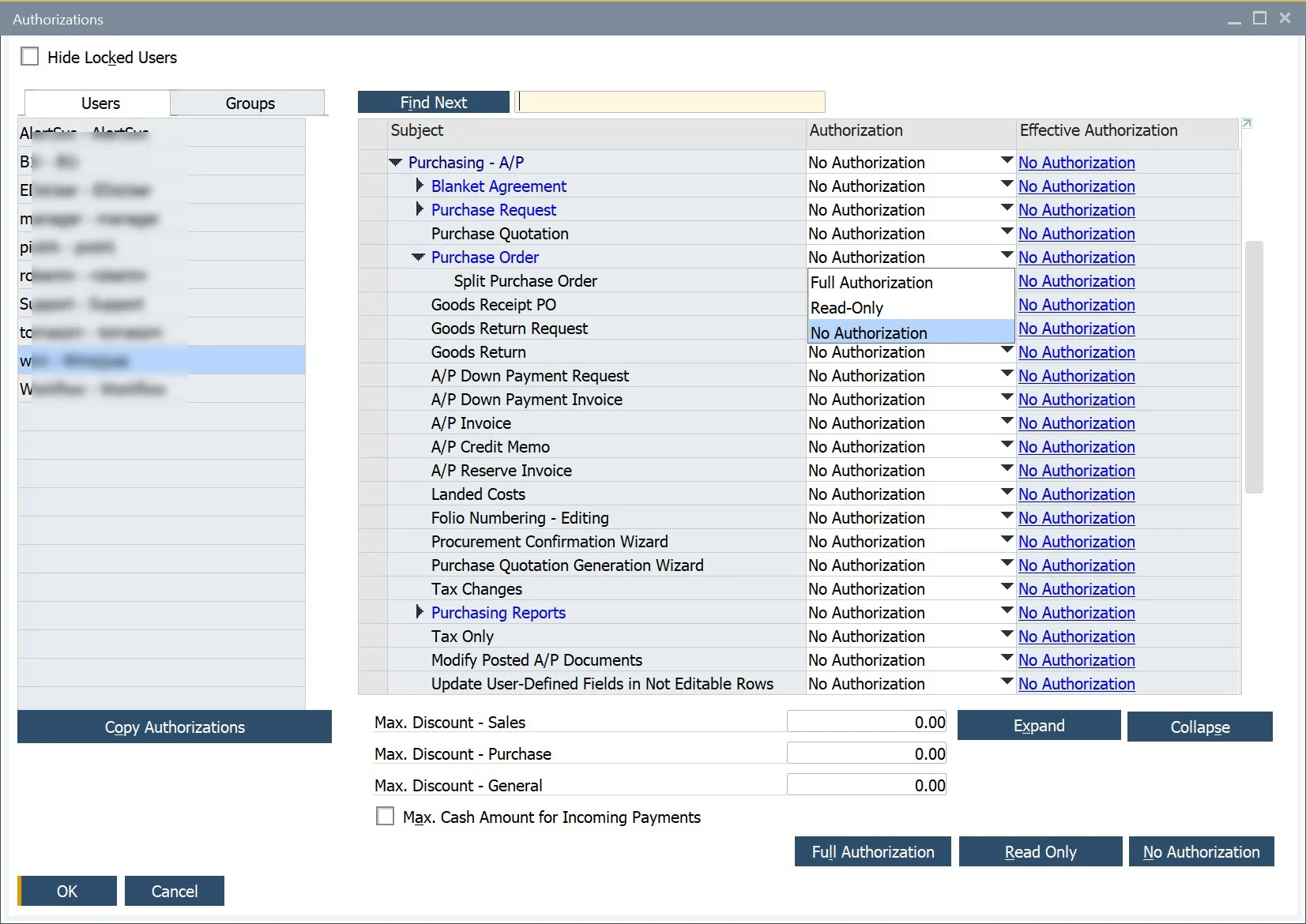Viewport: 1306px width, 924px height.
Task: Click the expand form icon above the scrollbar
Action: point(1246,123)
